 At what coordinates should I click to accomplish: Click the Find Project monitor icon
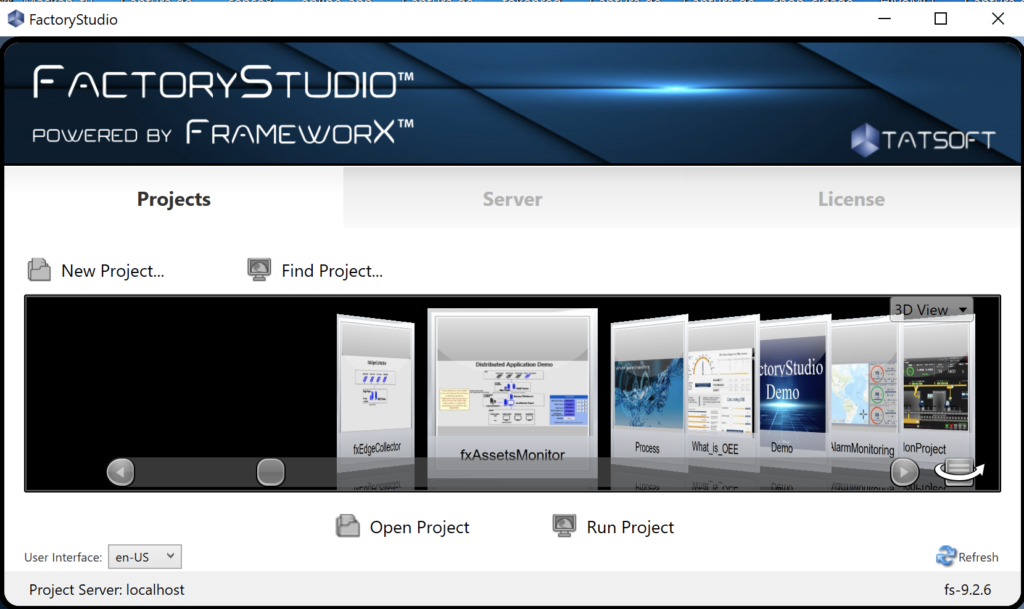[259, 270]
